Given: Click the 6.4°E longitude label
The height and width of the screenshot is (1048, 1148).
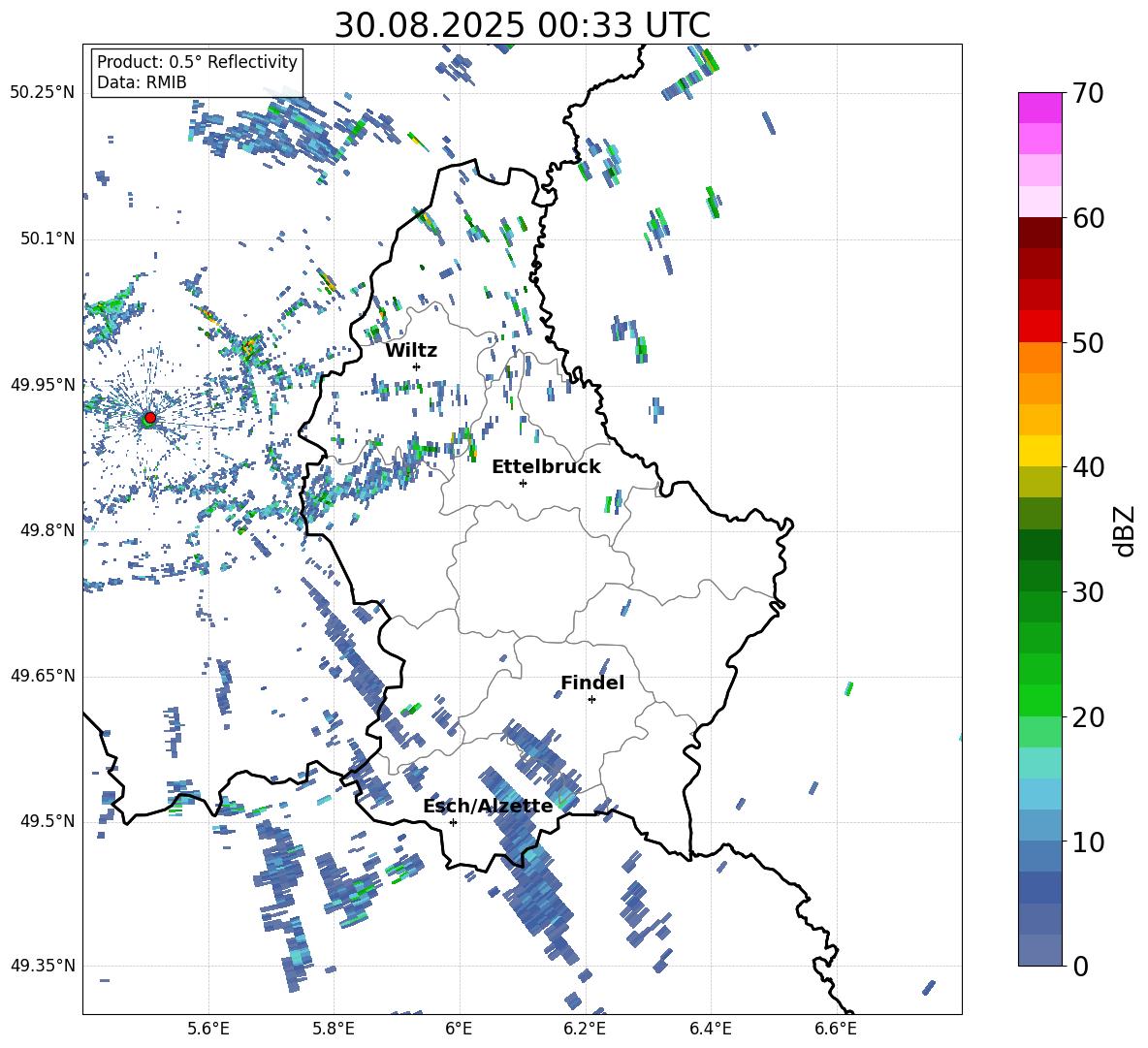Looking at the screenshot, I should tap(710, 1029).
